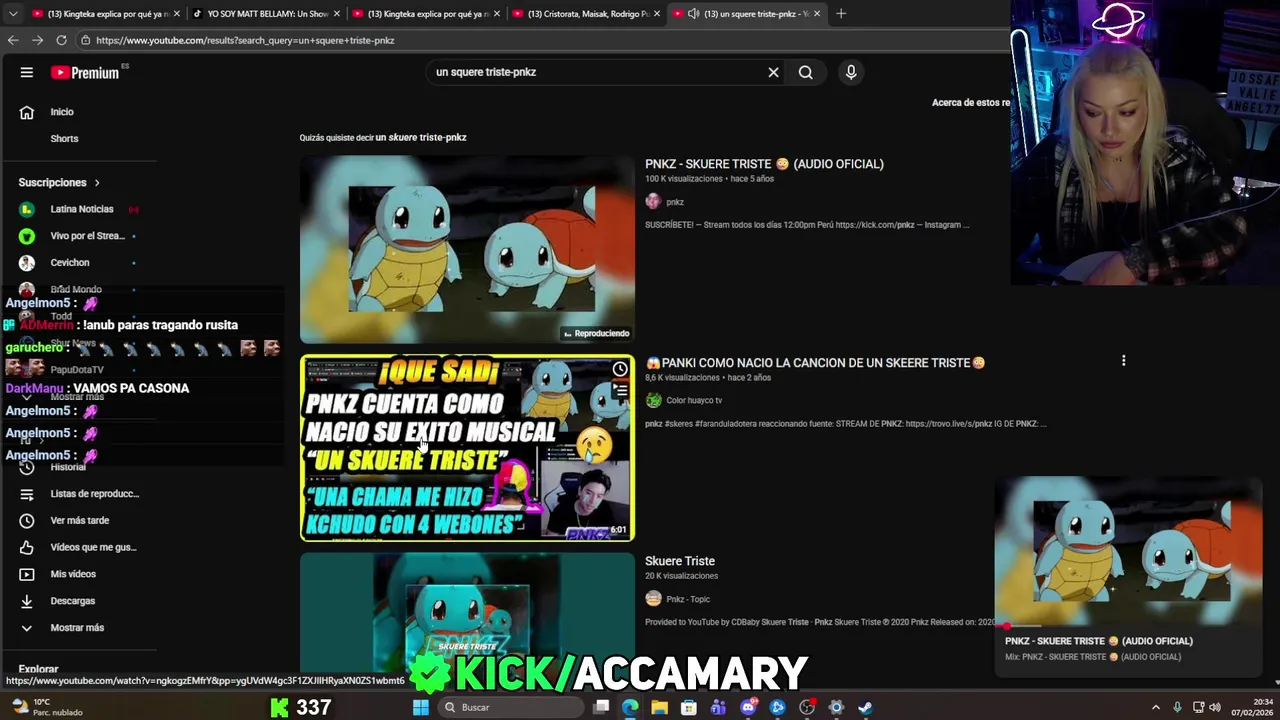Viewport: 1280px width, 720px height.
Task: Open the Skuere Triste teal thumbnail
Action: point(467,612)
